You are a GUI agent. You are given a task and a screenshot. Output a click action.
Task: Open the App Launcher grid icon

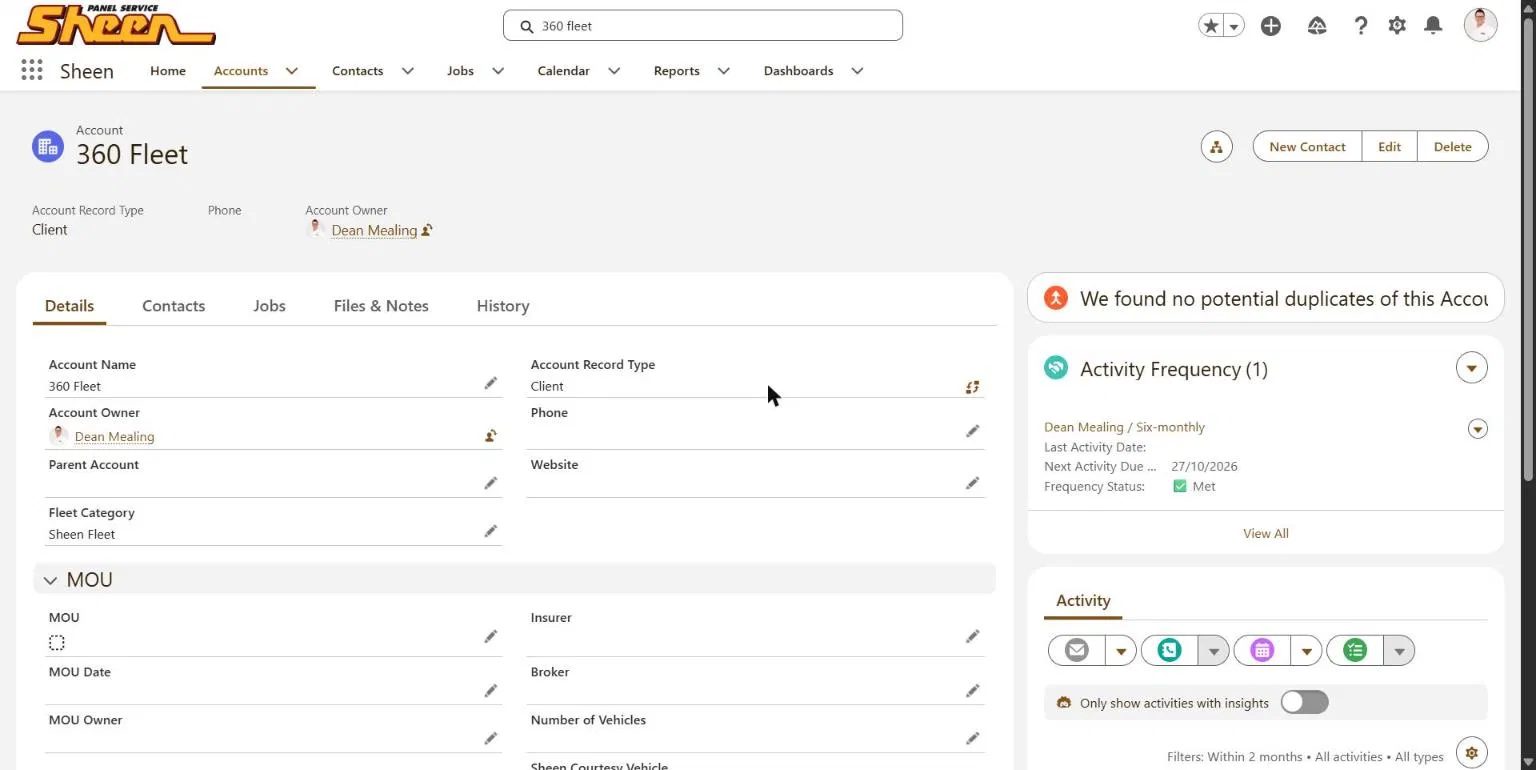[x=32, y=70]
